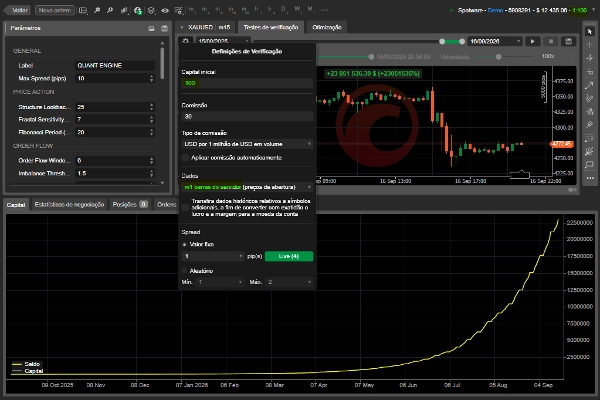
Task: Toggle the eye viewing options icon
Action: [165, 10]
